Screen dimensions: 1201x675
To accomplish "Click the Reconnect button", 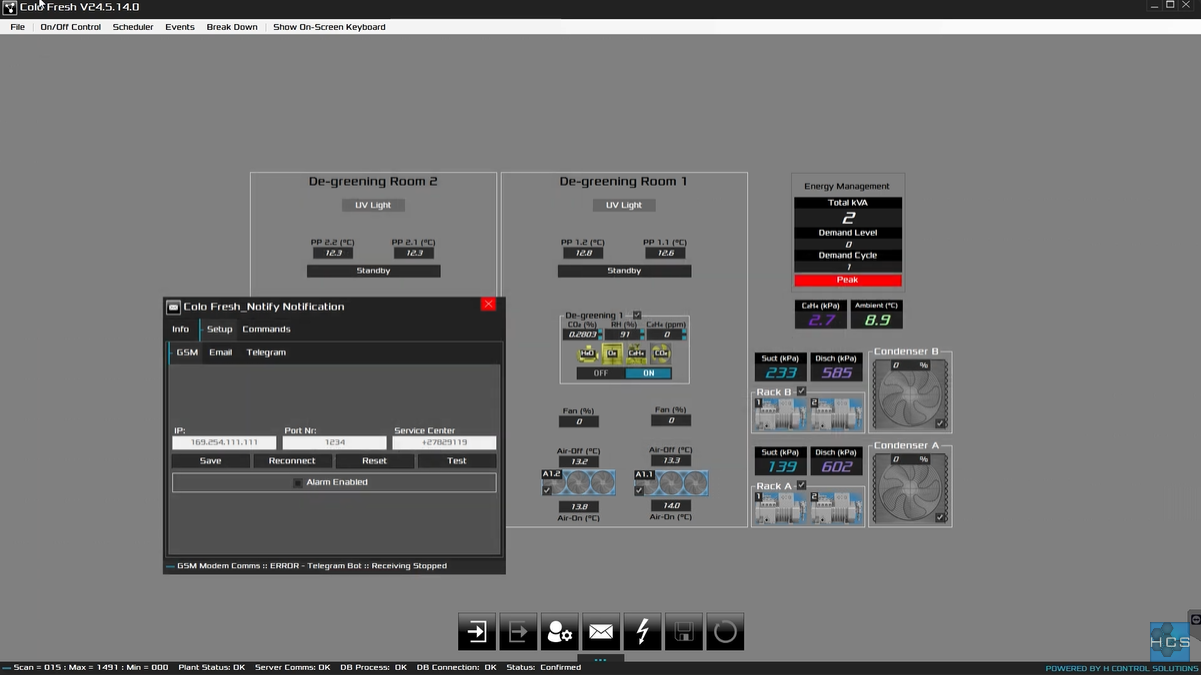I will tap(292, 461).
